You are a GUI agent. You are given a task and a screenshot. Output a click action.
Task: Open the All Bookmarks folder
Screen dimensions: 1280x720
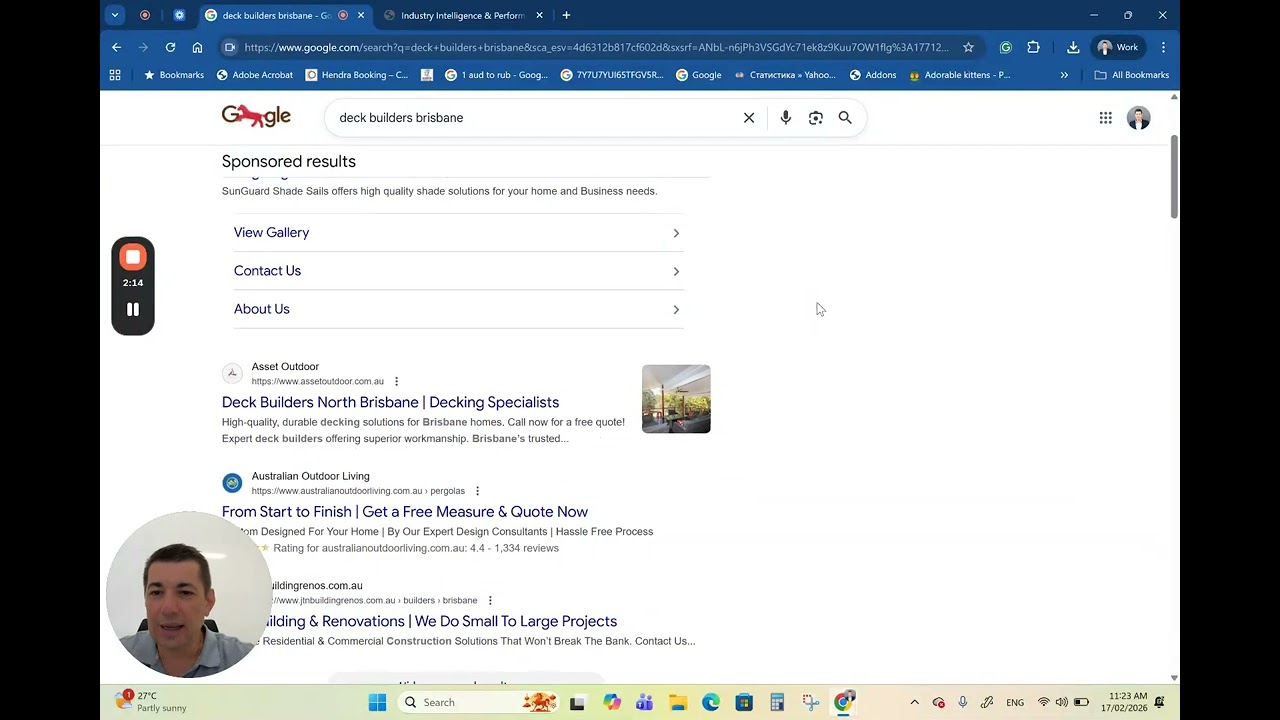pyautogui.click(x=1132, y=75)
